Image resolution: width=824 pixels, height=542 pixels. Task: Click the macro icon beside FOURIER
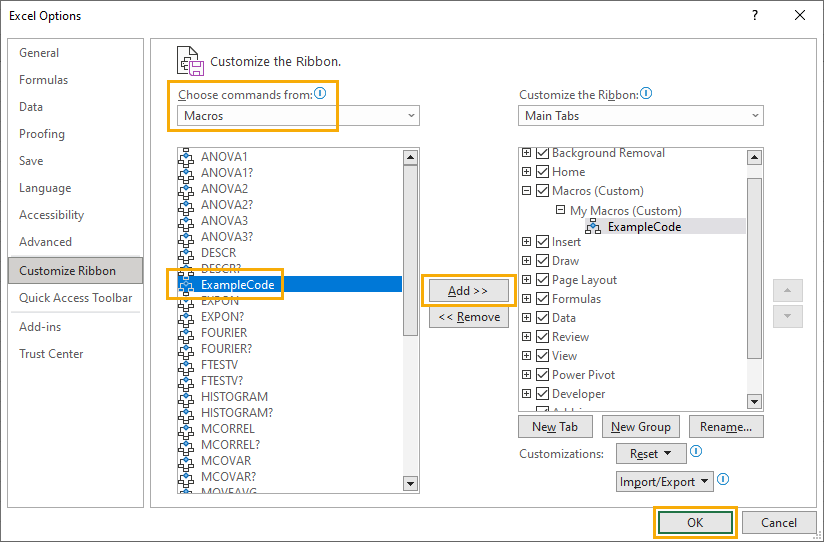tap(186, 333)
